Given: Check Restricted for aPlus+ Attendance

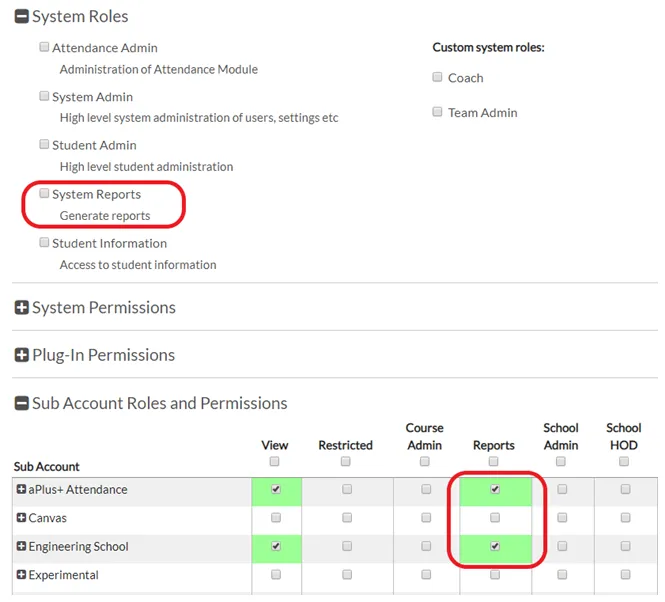Looking at the screenshot, I should 347,489.
